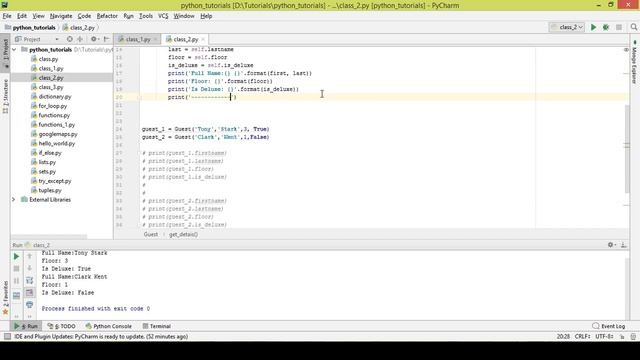
Task: Click collapse-all icon in Project panel header
Action: point(80,39)
